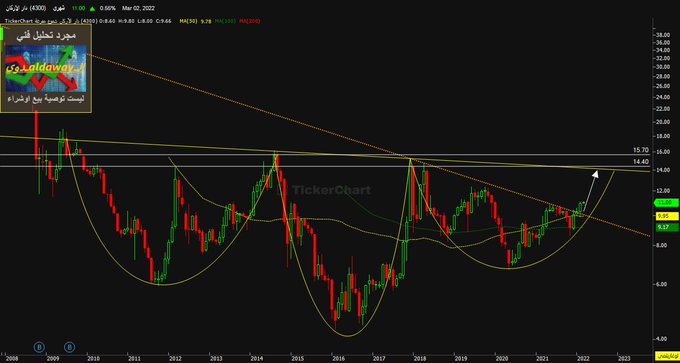Click the 15.70 horizontal line label

[641, 150]
